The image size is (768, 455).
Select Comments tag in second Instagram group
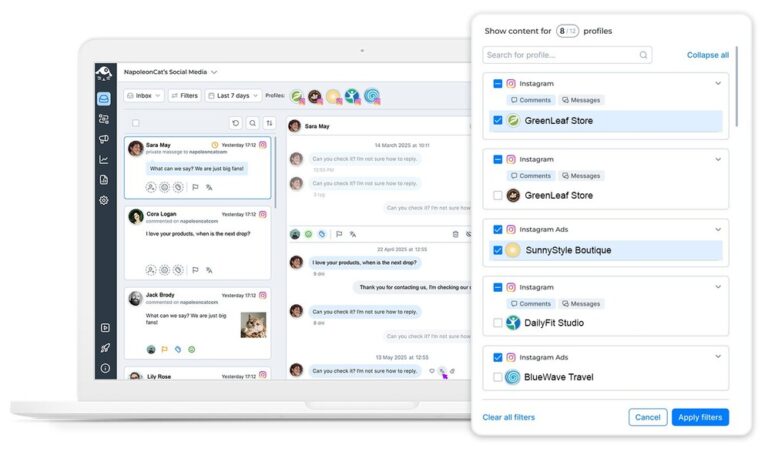[531, 176]
